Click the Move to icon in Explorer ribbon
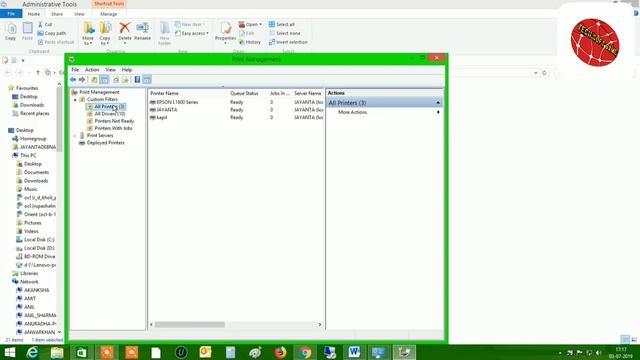Screen dimensions: 640x360 click(x=88, y=33)
